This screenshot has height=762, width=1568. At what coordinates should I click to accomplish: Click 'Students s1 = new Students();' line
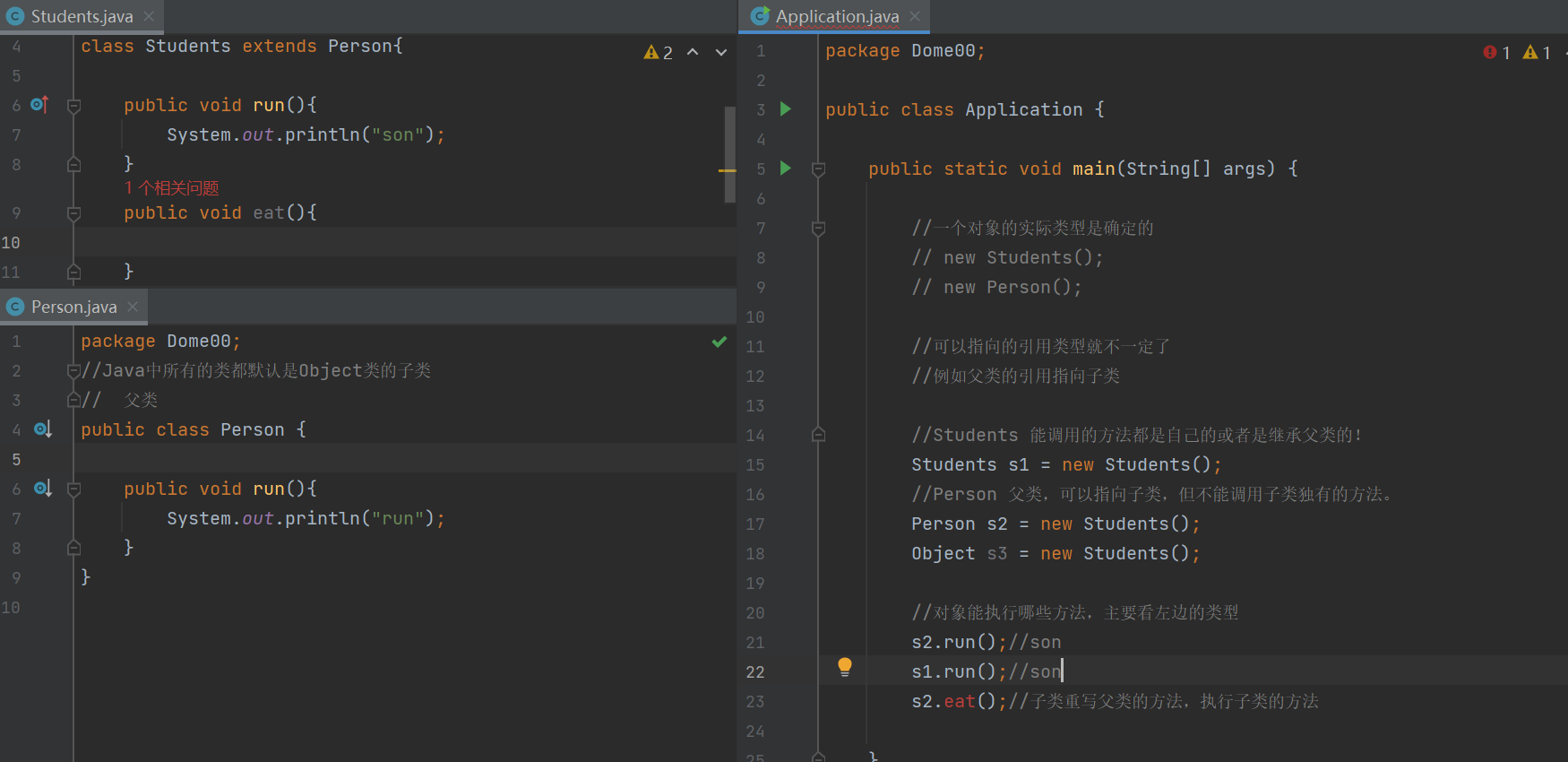(x=1066, y=464)
